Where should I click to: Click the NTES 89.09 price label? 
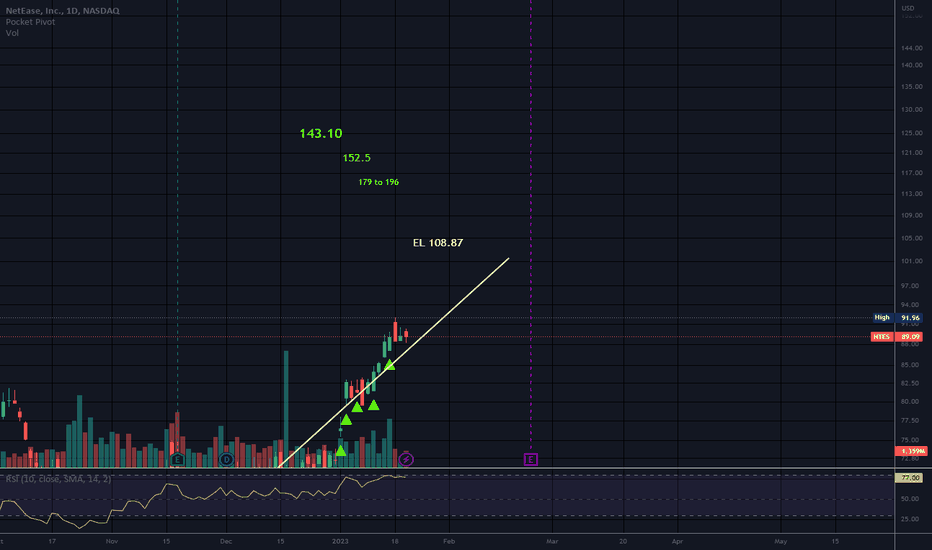tap(897, 337)
